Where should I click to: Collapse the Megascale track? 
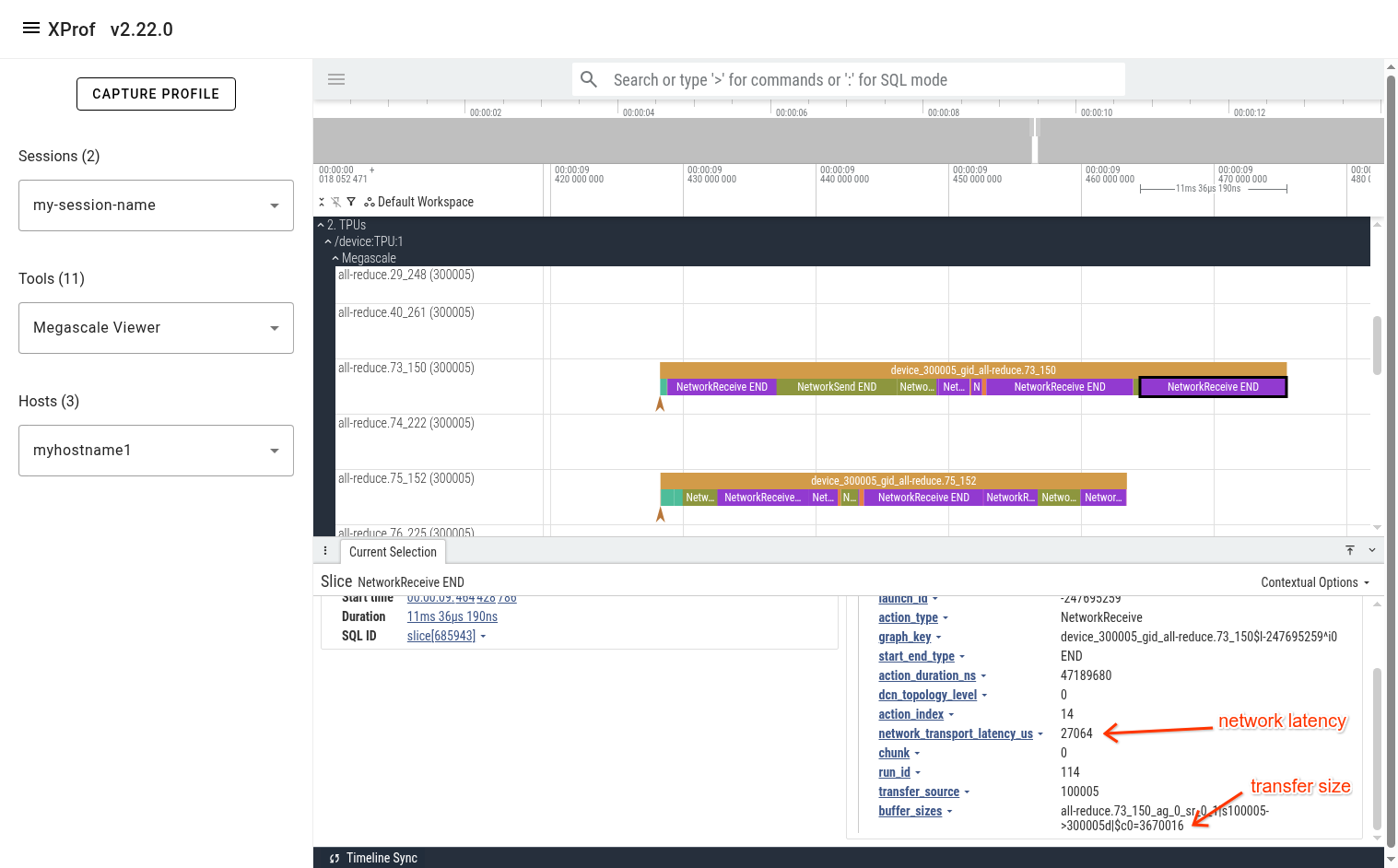click(x=334, y=258)
